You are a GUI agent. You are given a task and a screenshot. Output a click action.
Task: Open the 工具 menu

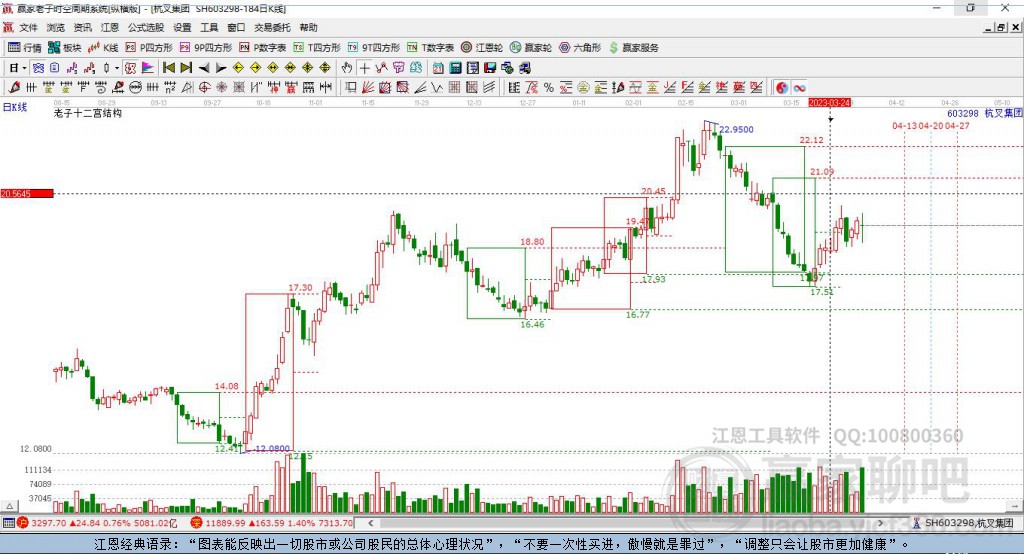coord(209,27)
